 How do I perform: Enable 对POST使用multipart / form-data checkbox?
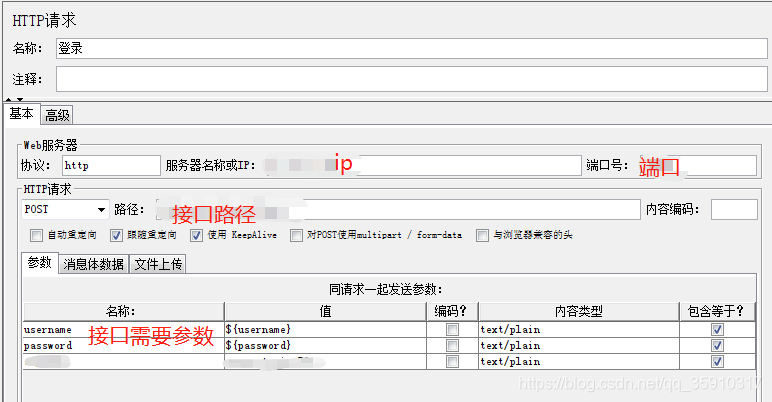coord(296,235)
